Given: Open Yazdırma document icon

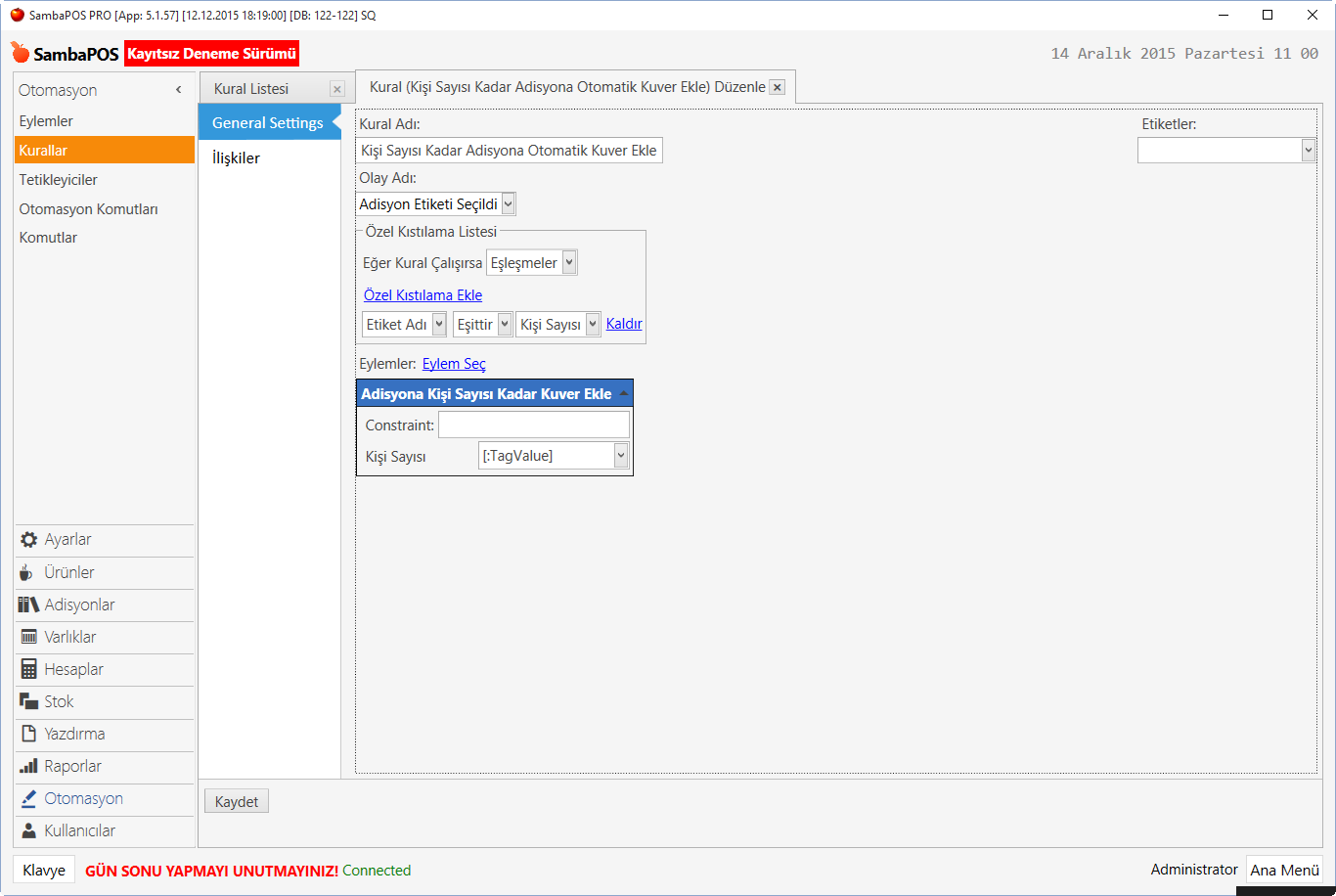Looking at the screenshot, I should pos(28,734).
